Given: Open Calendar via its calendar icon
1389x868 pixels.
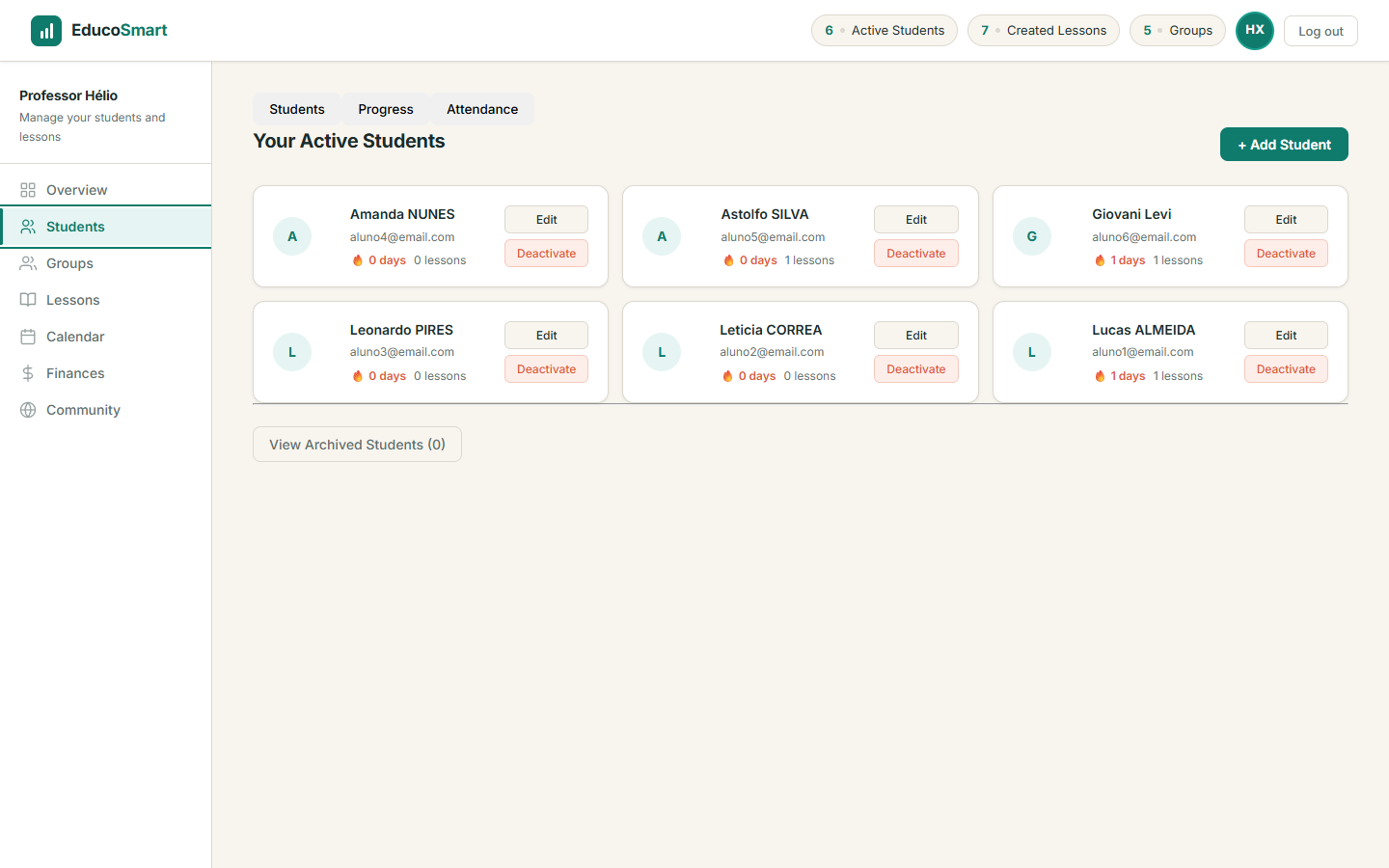Looking at the screenshot, I should tap(28, 337).
